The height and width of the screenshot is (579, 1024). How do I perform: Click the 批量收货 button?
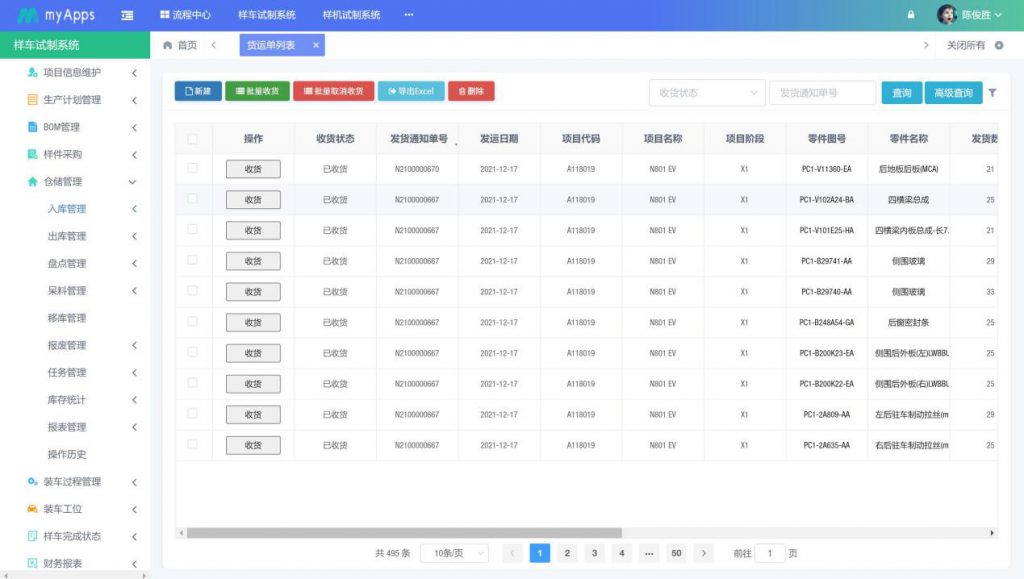(x=257, y=91)
